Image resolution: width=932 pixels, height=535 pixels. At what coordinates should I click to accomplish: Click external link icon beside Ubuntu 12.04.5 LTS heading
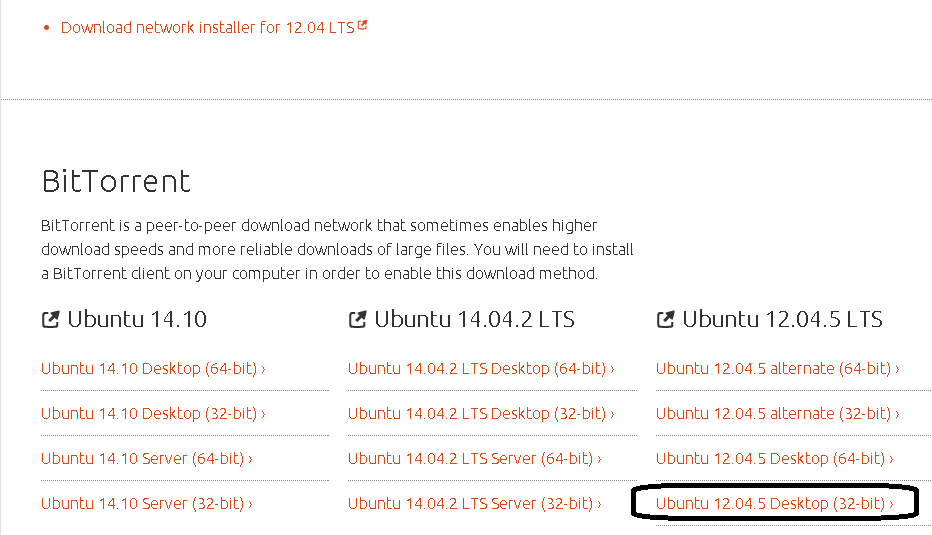pos(665,321)
